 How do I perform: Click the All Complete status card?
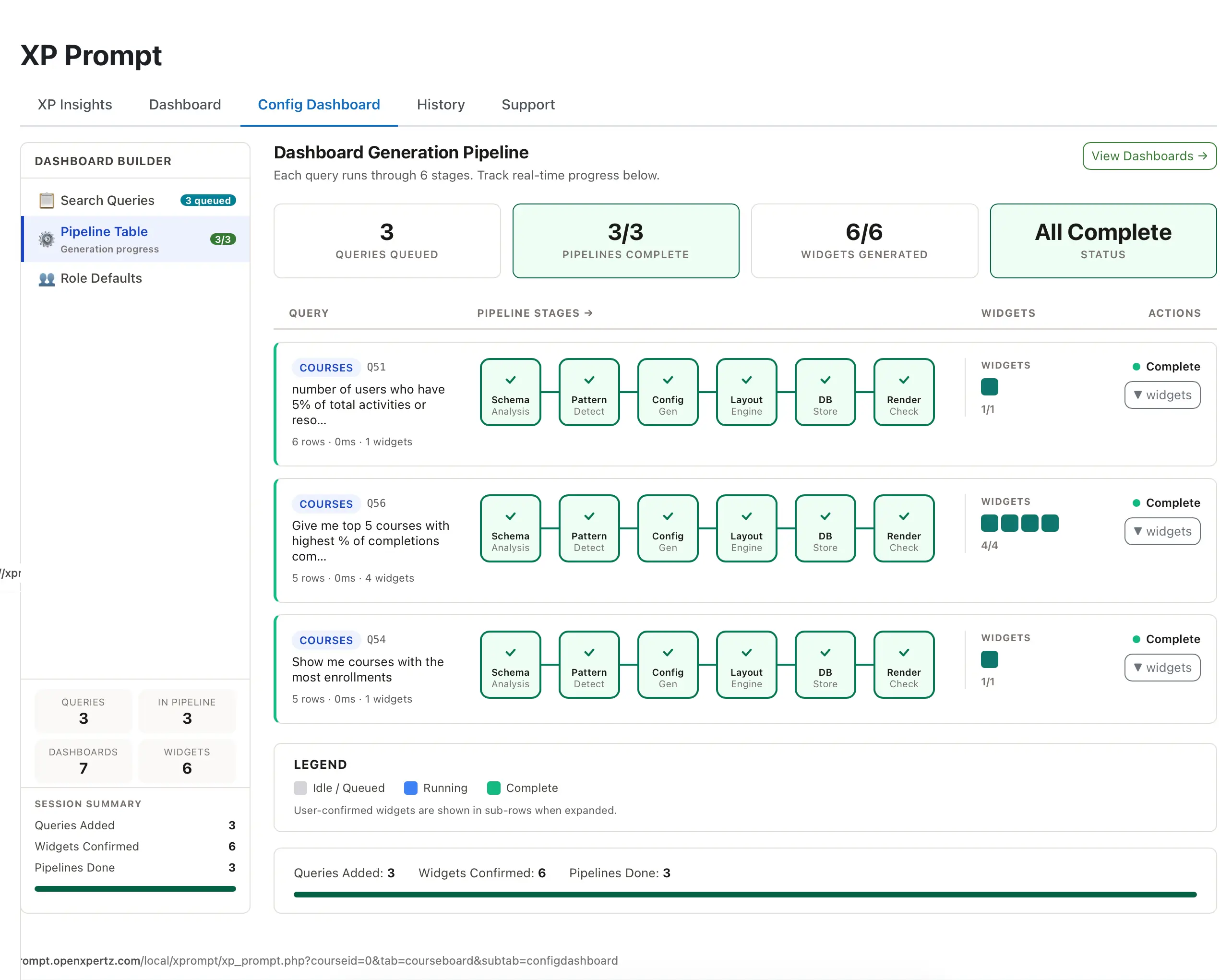[x=1103, y=241]
